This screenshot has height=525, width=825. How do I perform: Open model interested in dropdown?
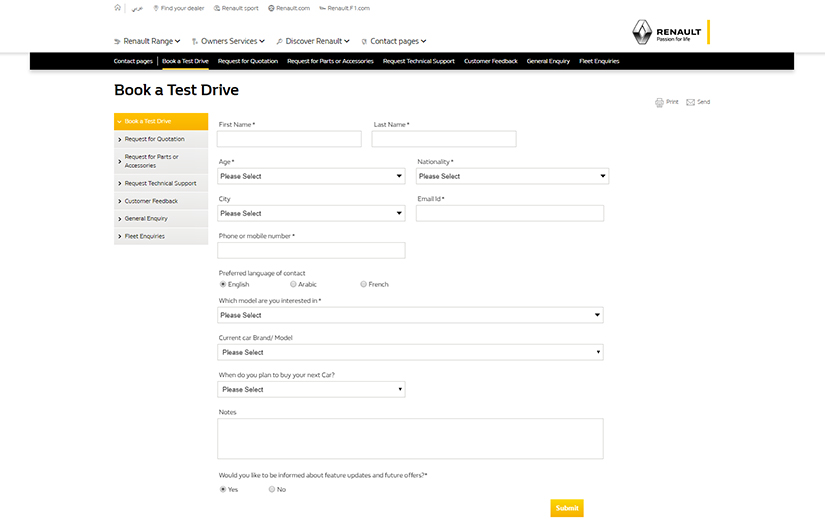tap(410, 315)
